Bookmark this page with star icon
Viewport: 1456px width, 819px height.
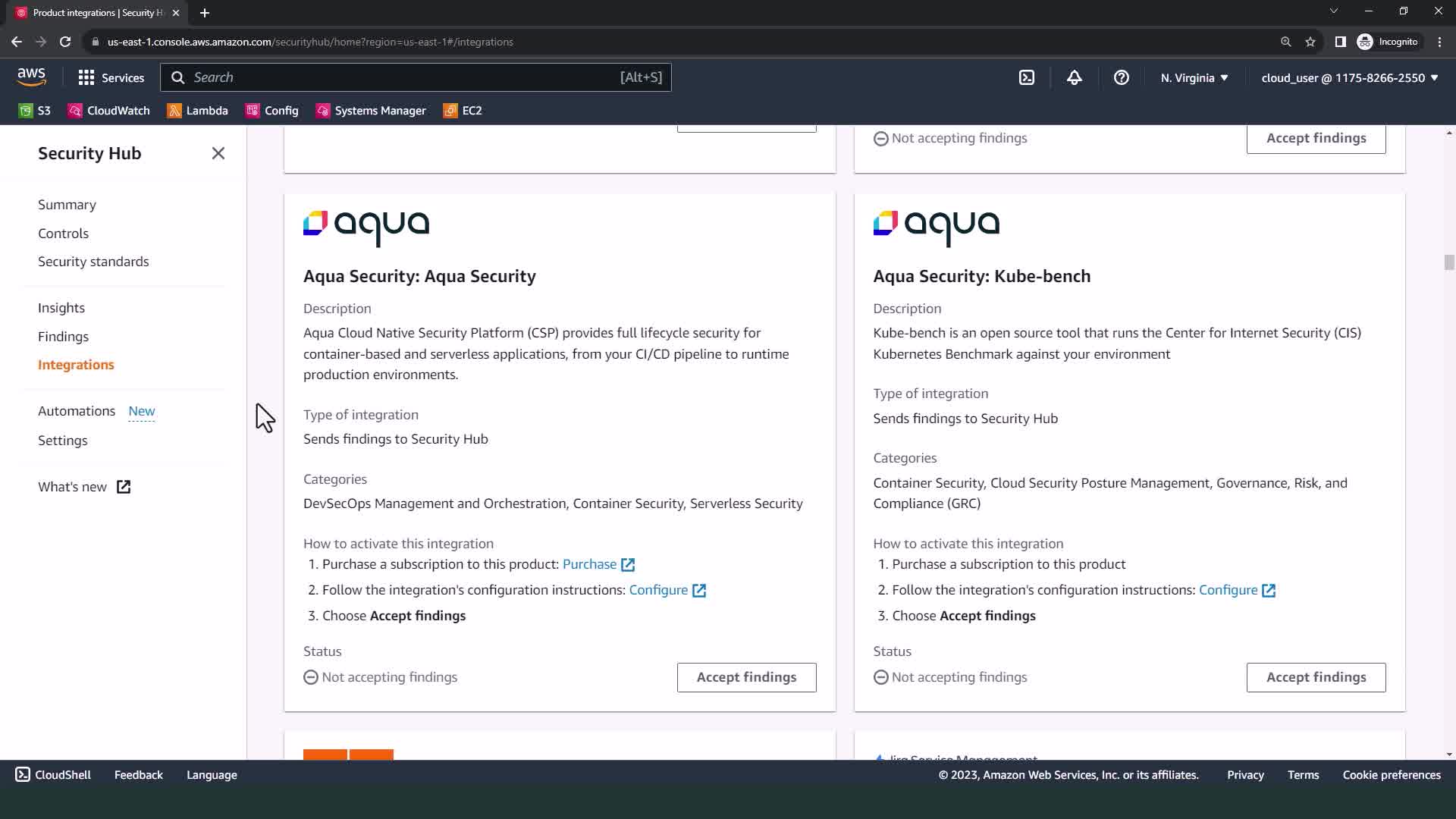pyautogui.click(x=1310, y=42)
